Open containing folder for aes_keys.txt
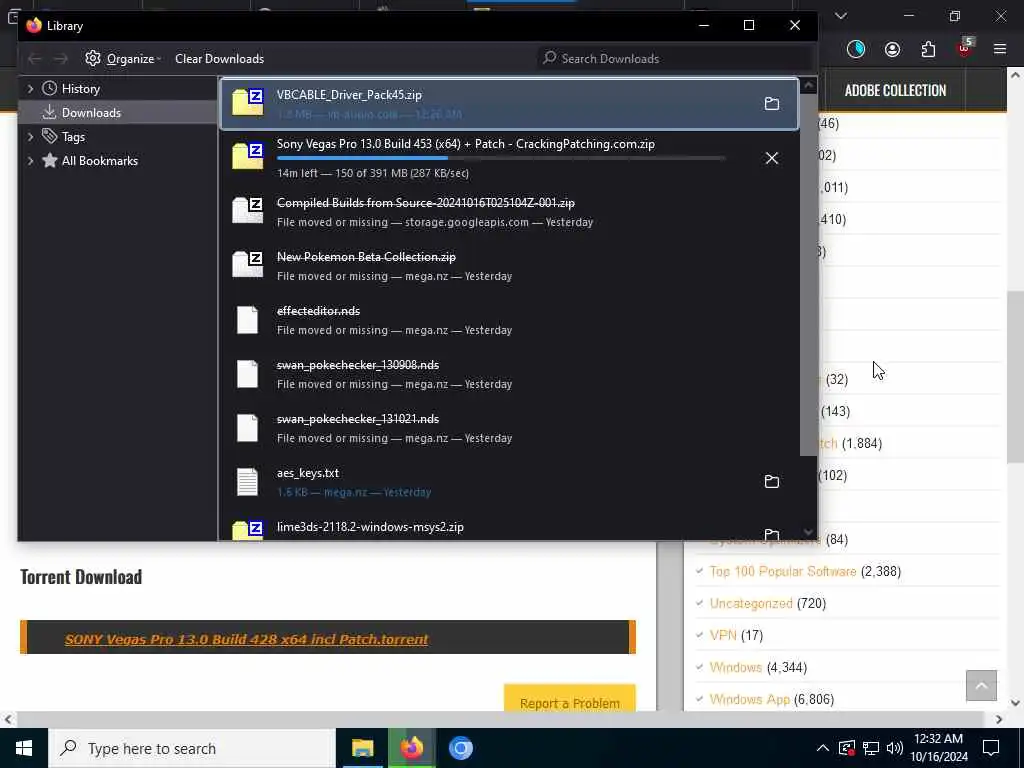The height and width of the screenshot is (768, 1024). click(771, 481)
